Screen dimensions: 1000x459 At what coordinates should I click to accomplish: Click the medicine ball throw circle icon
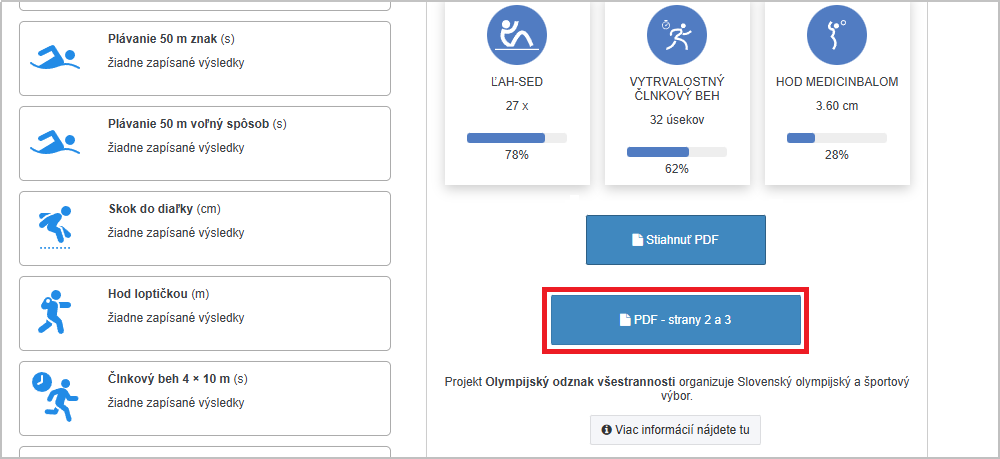pyautogui.click(x=836, y=35)
